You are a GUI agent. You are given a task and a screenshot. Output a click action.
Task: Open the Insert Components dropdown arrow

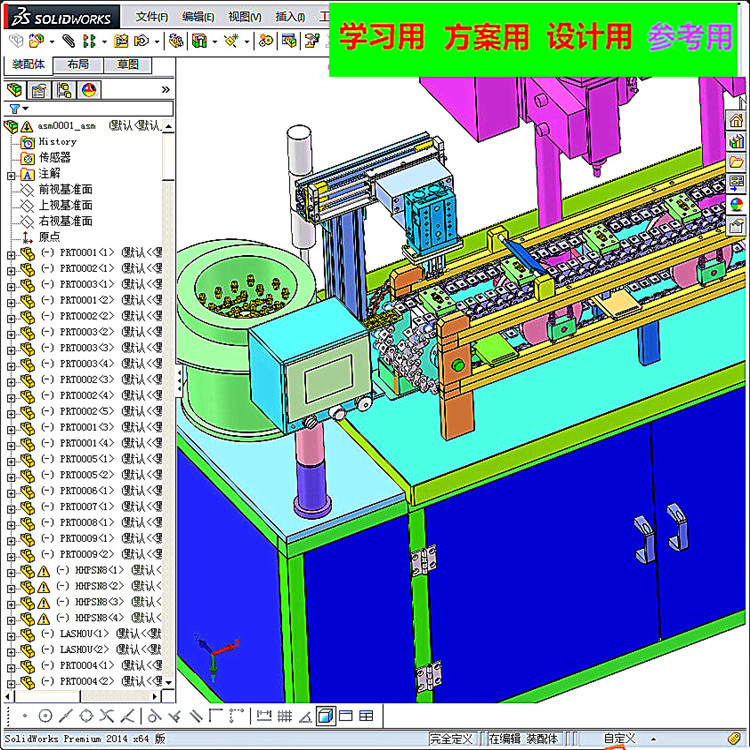point(52,42)
